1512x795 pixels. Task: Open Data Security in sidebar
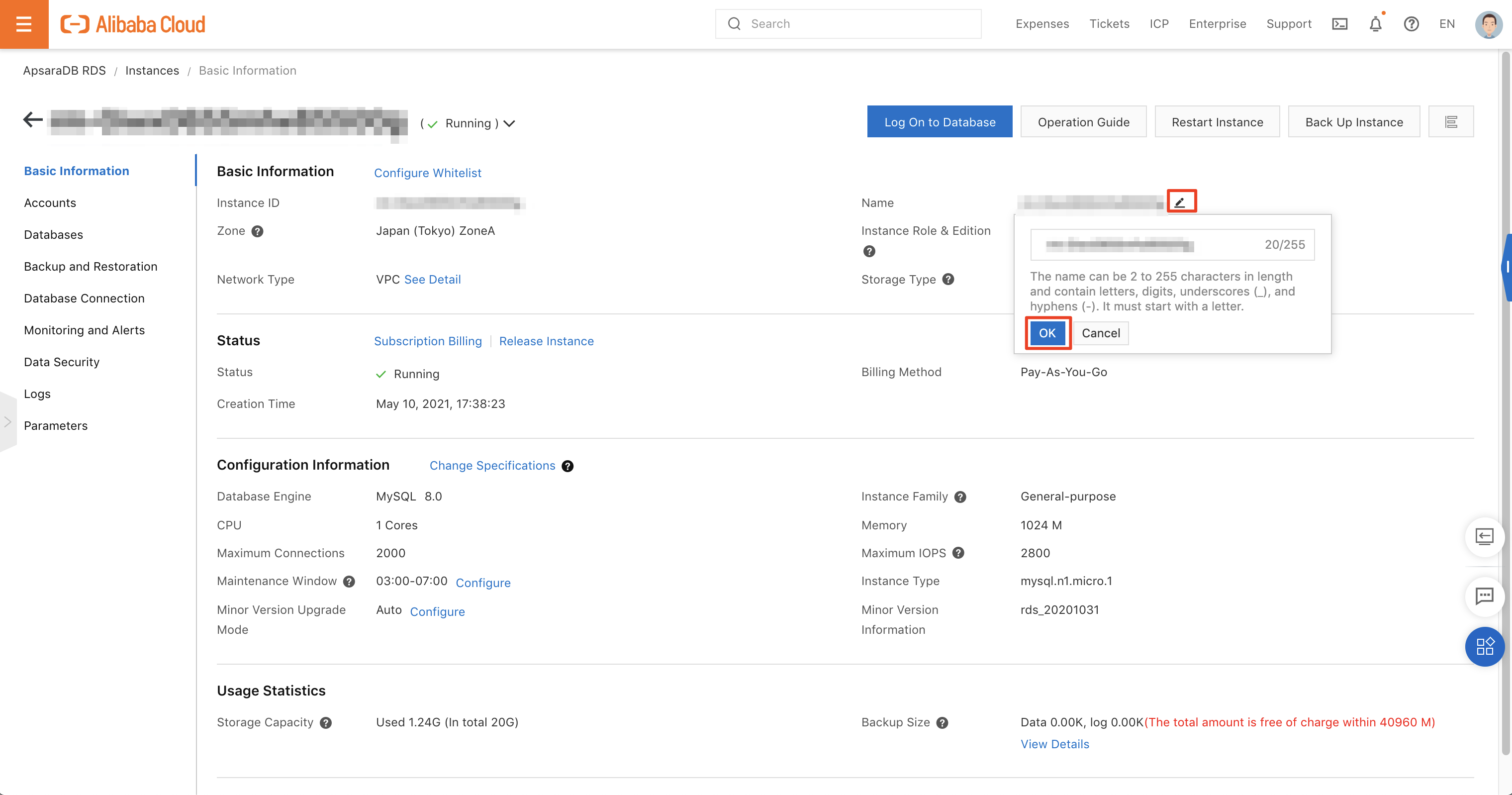click(62, 362)
